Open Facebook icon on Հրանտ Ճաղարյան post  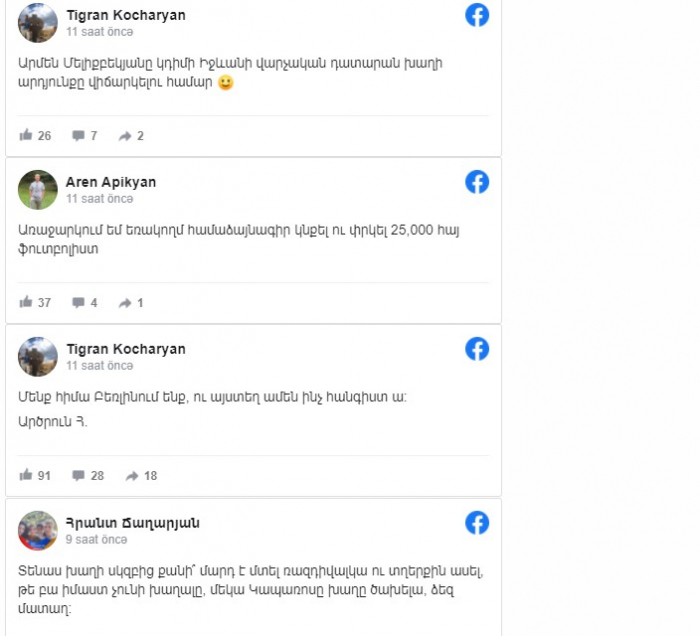pos(477,523)
